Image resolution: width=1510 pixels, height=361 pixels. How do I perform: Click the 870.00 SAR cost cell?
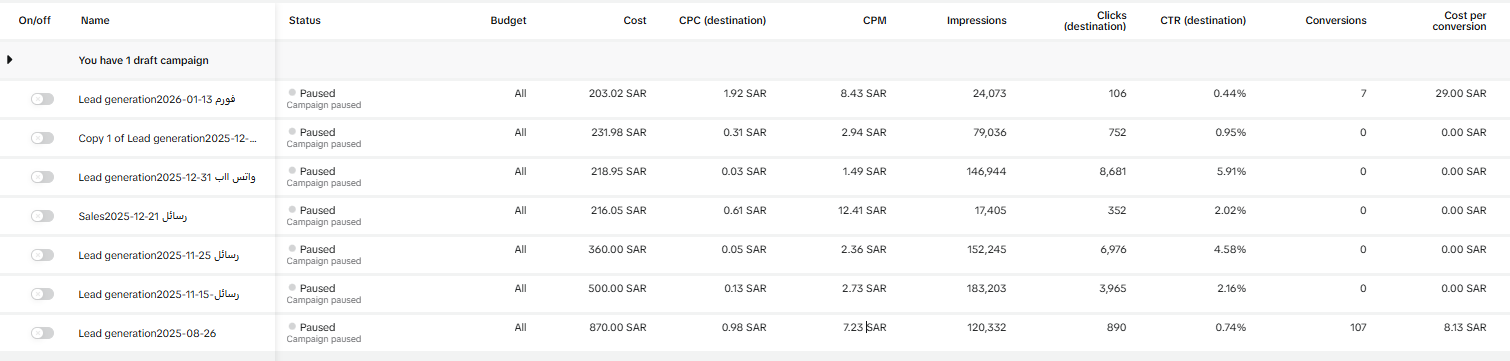[618, 327]
